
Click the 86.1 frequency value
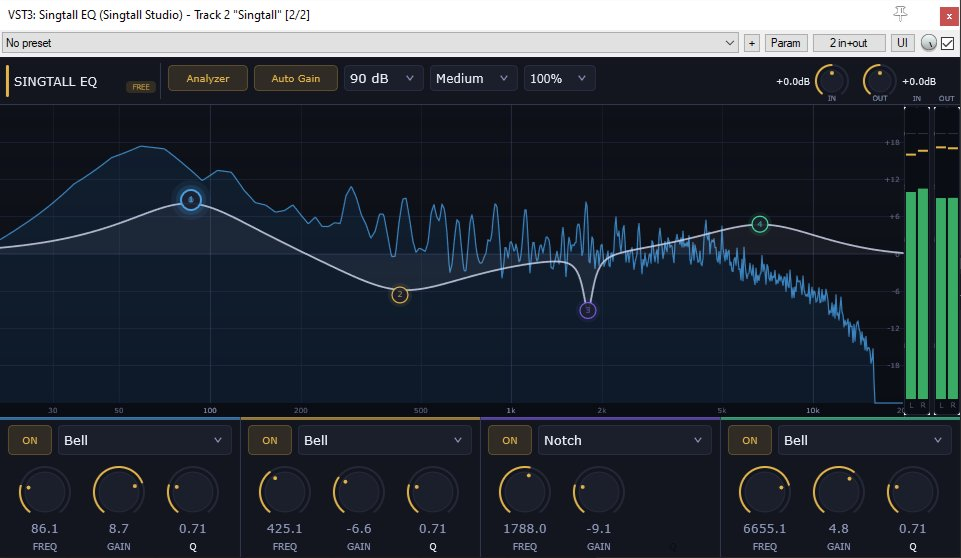(x=44, y=529)
